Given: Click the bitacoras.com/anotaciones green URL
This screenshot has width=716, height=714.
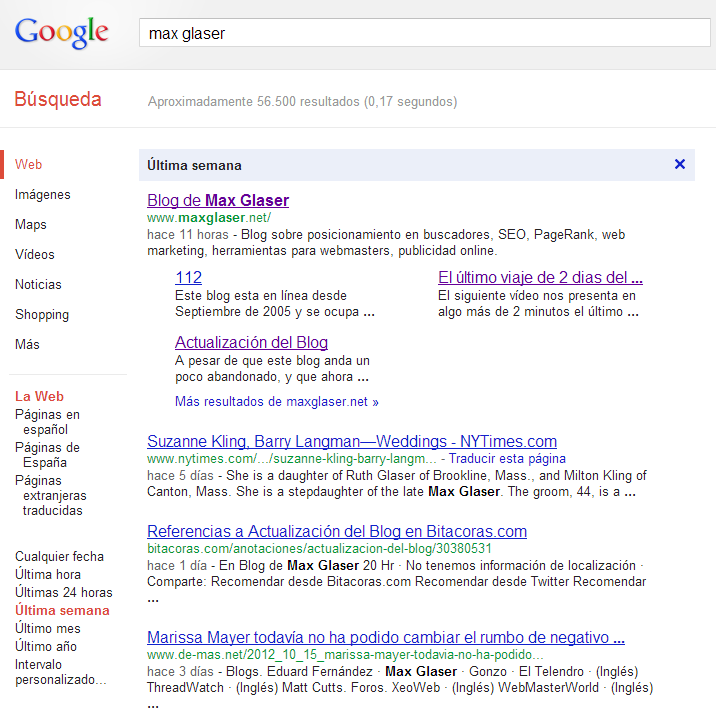Looking at the screenshot, I should pyautogui.click(x=319, y=548).
